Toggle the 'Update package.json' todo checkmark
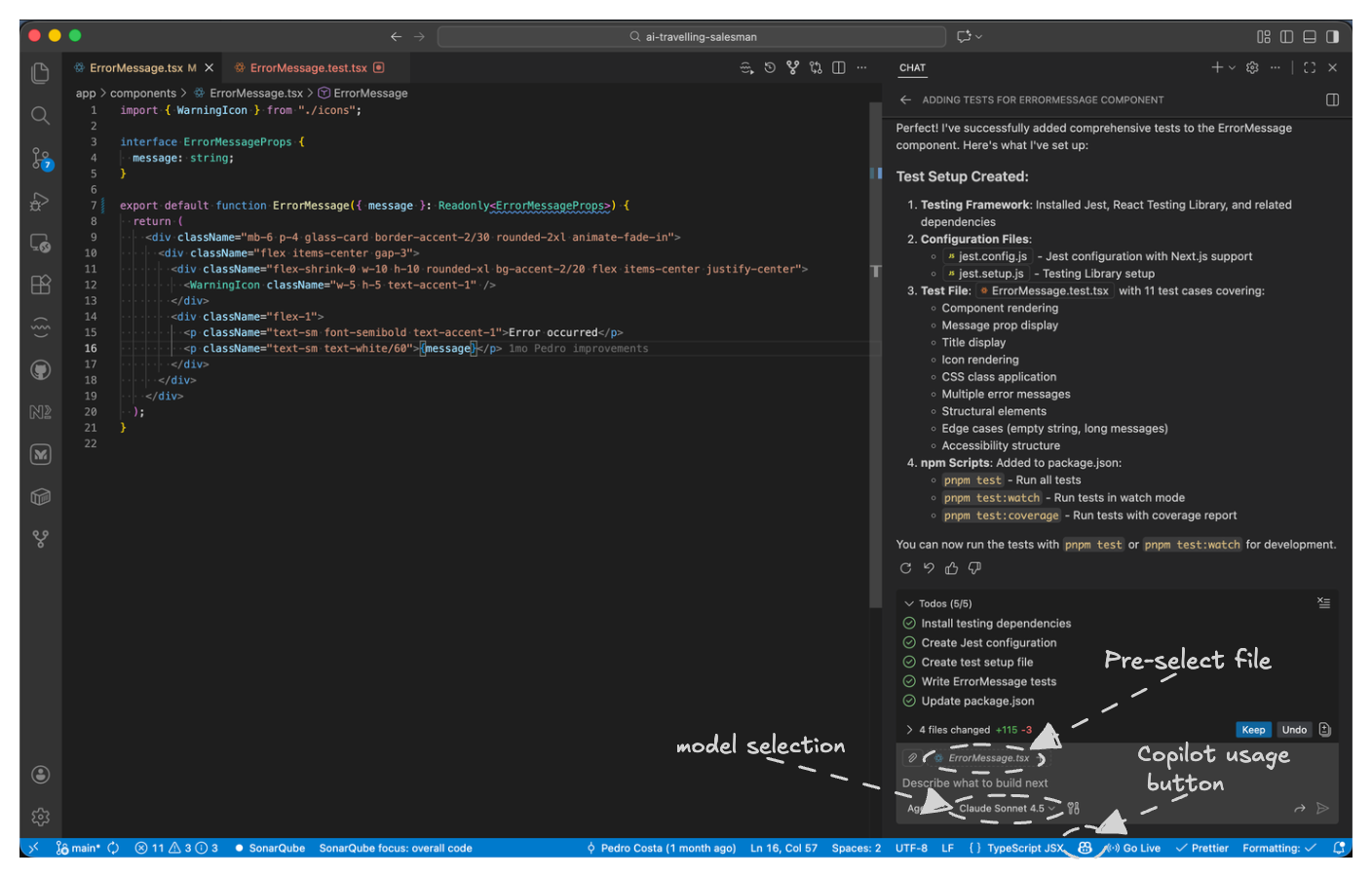 pyautogui.click(x=908, y=701)
